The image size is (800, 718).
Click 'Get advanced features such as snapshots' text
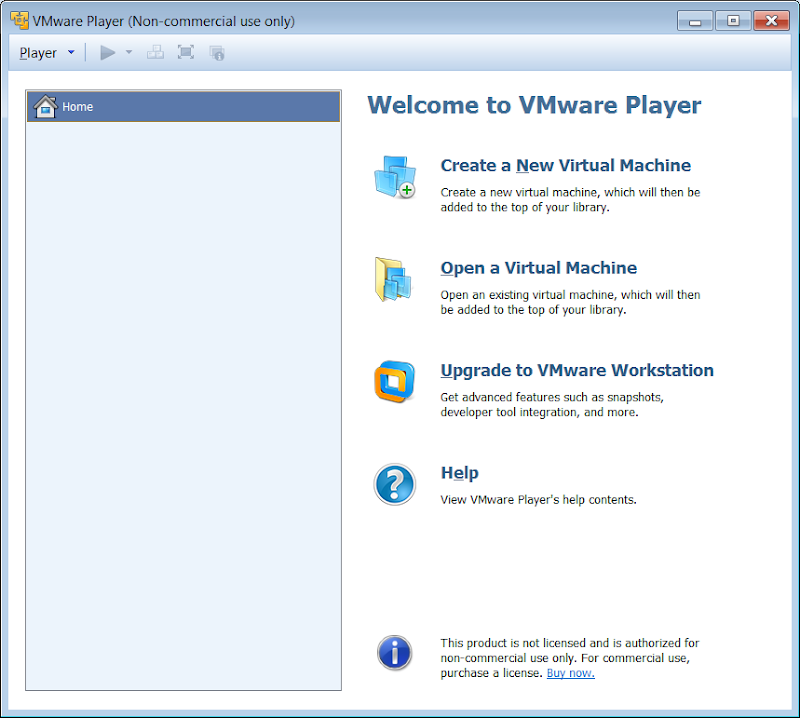point(552,405)
